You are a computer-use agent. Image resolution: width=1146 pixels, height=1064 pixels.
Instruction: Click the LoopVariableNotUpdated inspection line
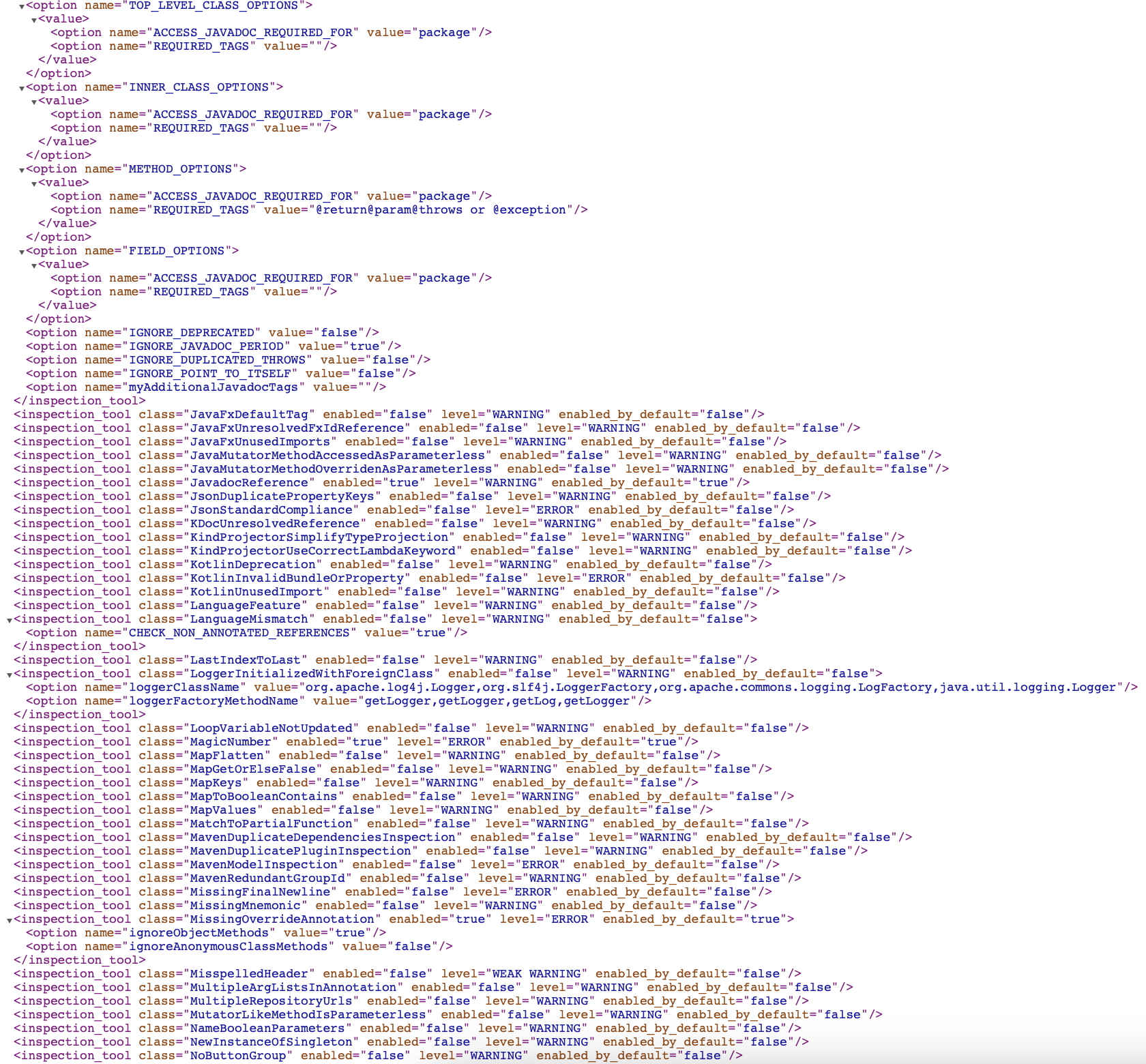tap(411, 728)
